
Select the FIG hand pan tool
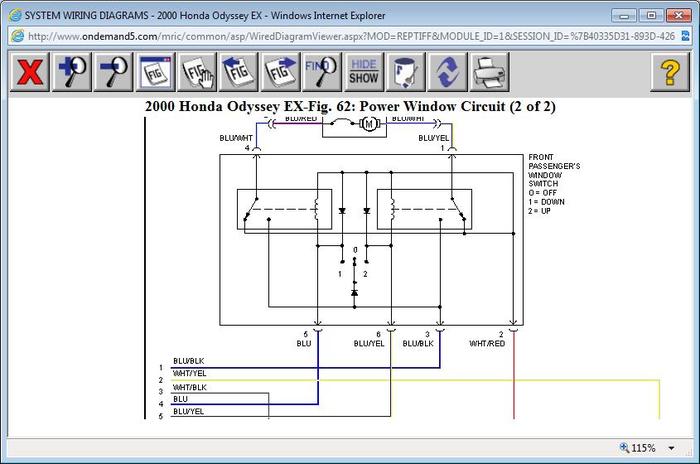197,71
